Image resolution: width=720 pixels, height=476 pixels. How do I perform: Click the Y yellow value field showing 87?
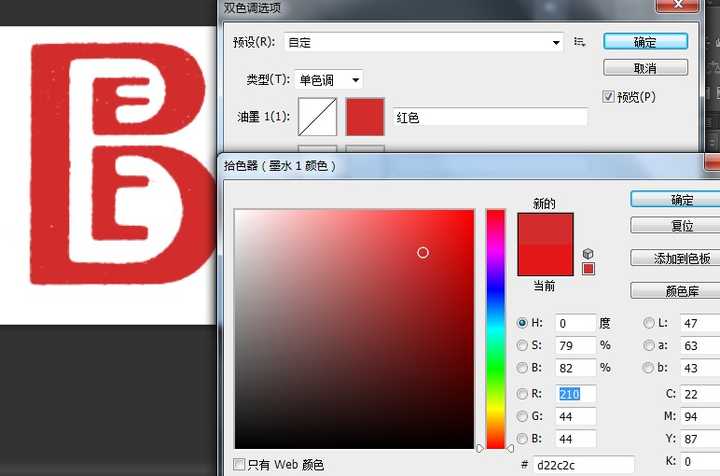700,439
